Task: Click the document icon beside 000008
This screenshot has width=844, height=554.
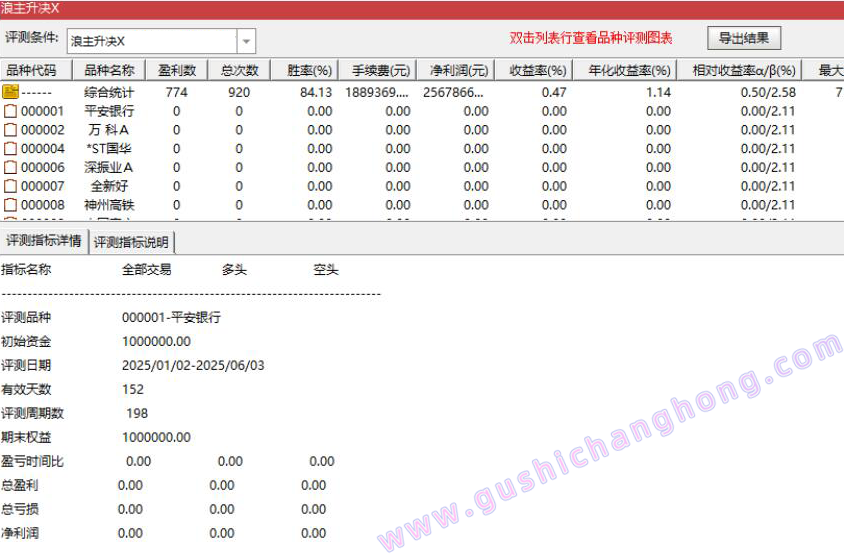Action: tap(10, 205)
